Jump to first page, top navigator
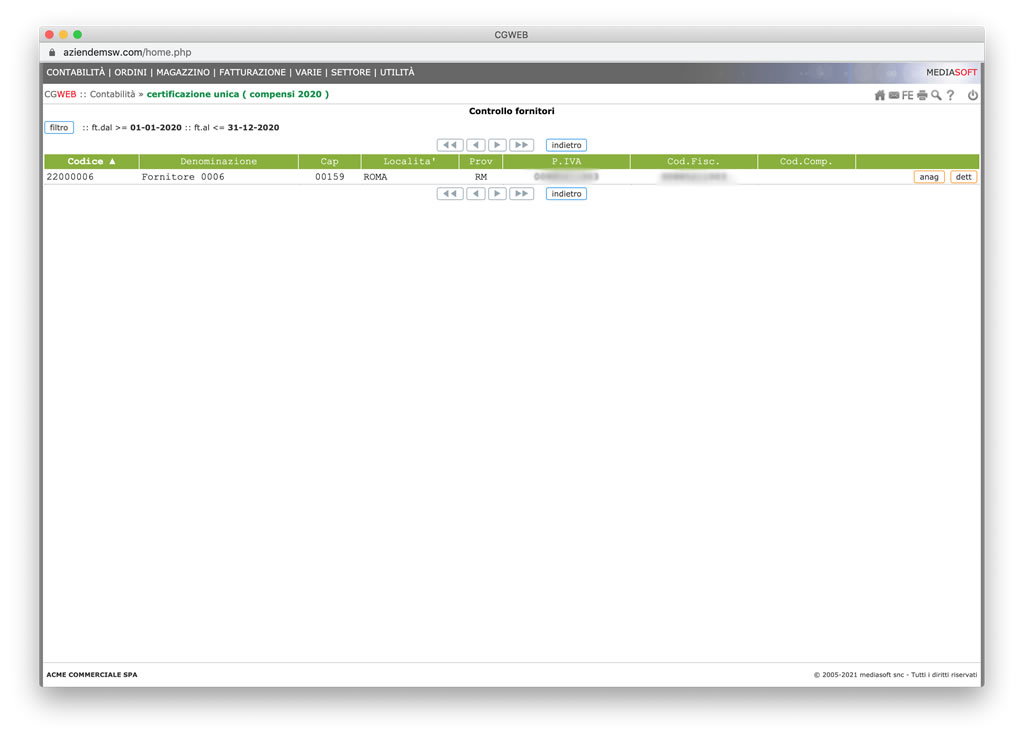Image resolution: width=1024 pixels, height=739 pixels. (x=450, y=145)
